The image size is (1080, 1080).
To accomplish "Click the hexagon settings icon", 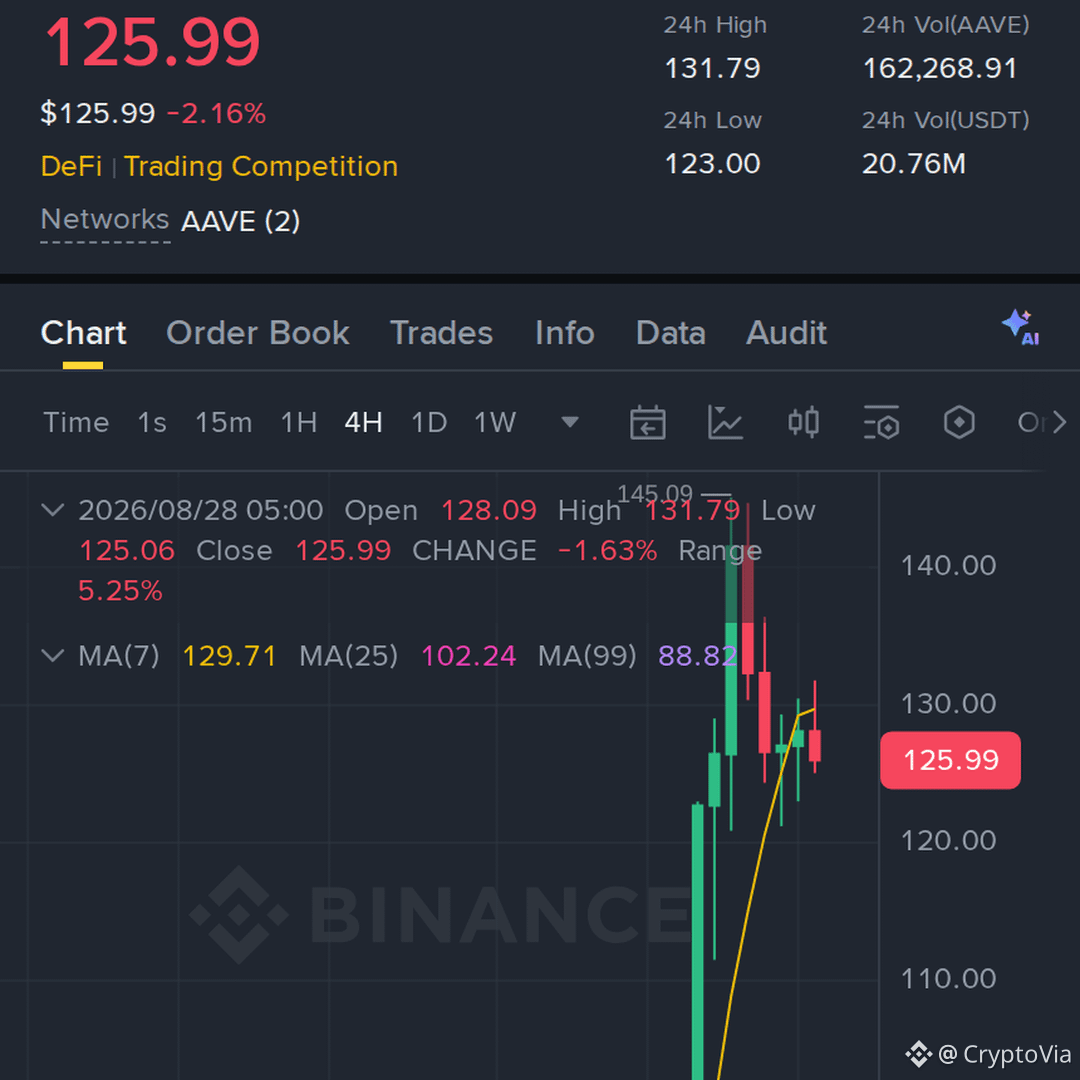I will click(x=959, y=422).
